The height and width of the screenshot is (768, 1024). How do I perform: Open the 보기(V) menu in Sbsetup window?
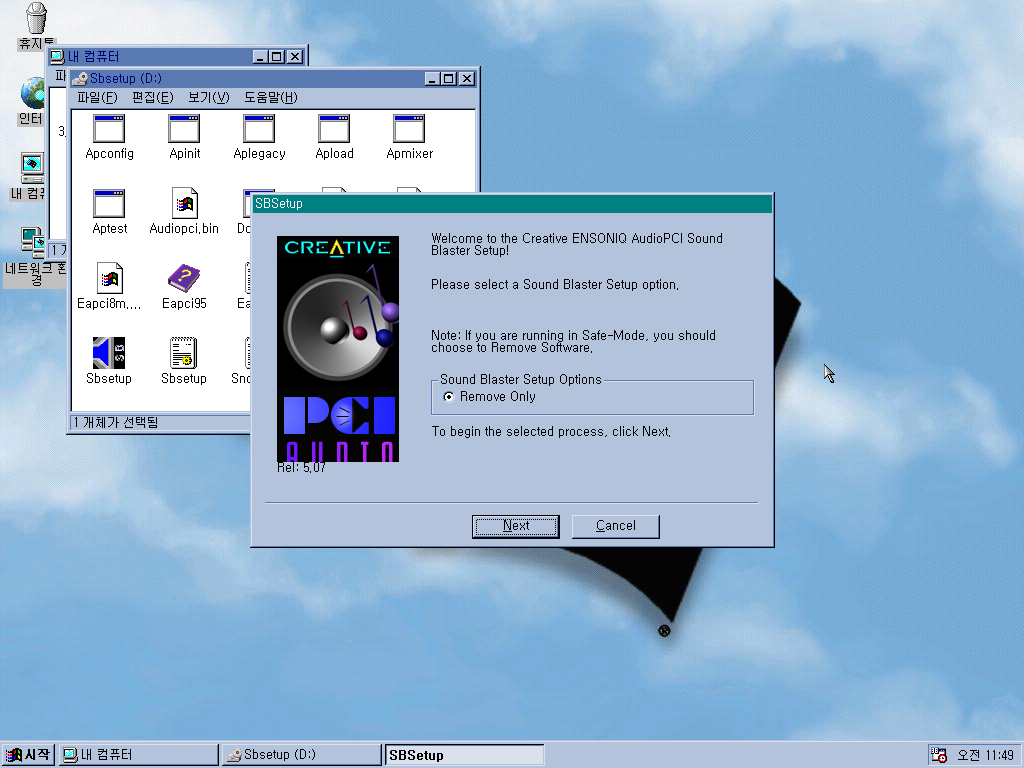pos(208,97)
